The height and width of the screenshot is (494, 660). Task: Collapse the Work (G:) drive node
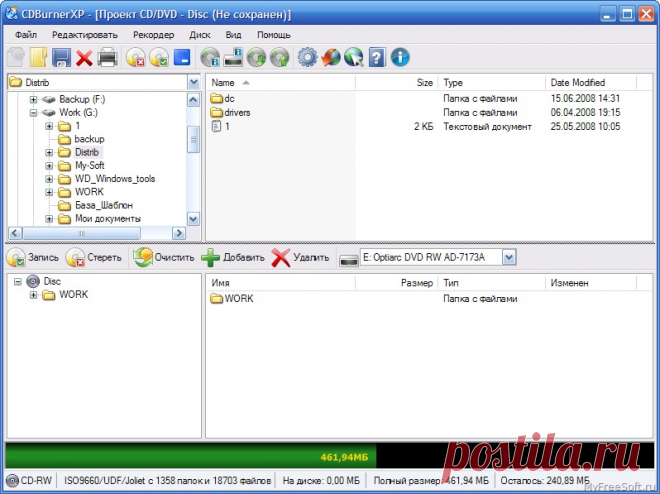tap(33, 113)
